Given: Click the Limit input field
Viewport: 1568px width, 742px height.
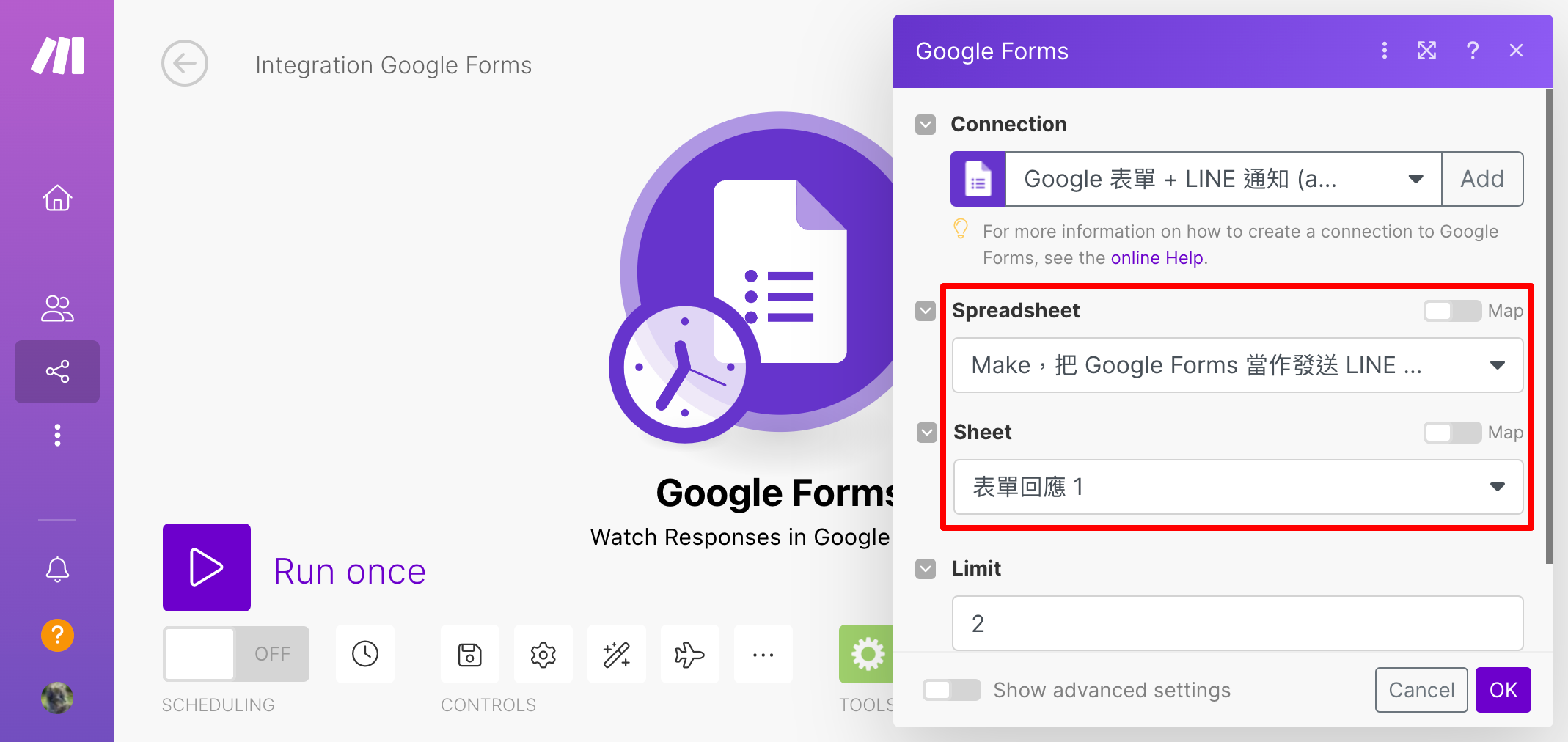Looking at the screenshot, I should click(1238, 623).
